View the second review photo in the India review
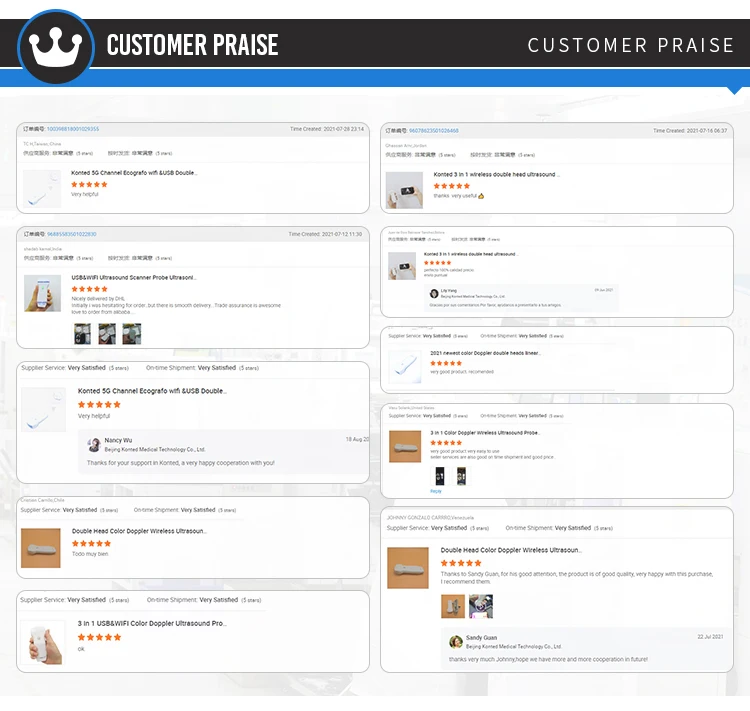 (107, 333)
